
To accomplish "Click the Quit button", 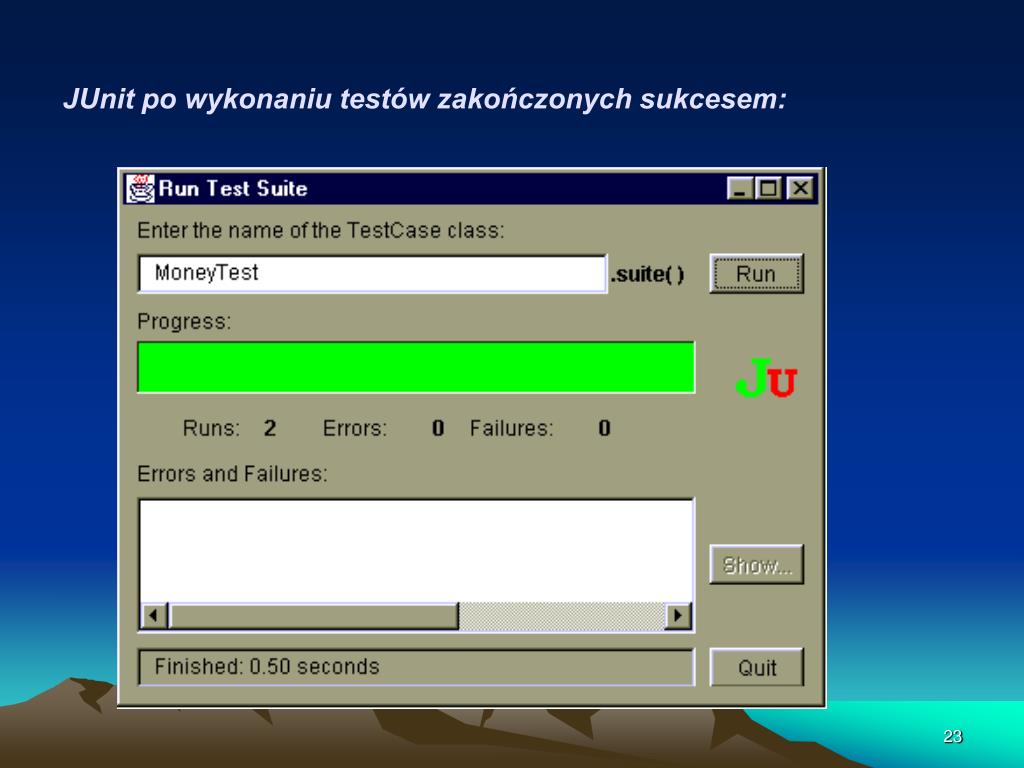I will point(756,667).
